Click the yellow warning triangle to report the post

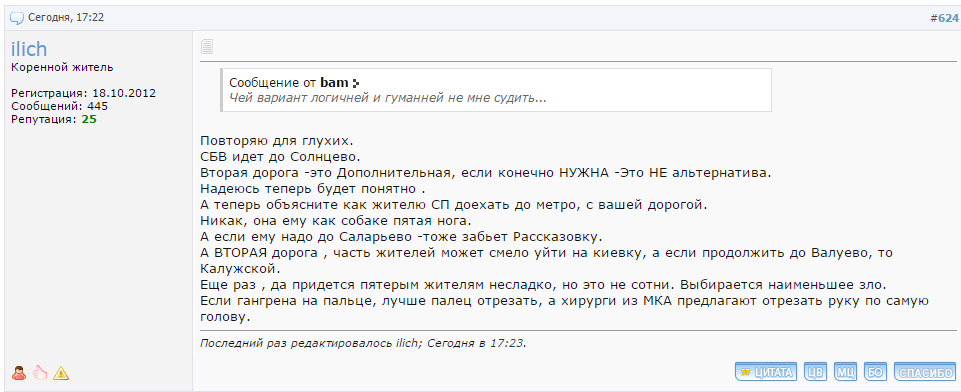pyautogui.click(x=61, y=372)
